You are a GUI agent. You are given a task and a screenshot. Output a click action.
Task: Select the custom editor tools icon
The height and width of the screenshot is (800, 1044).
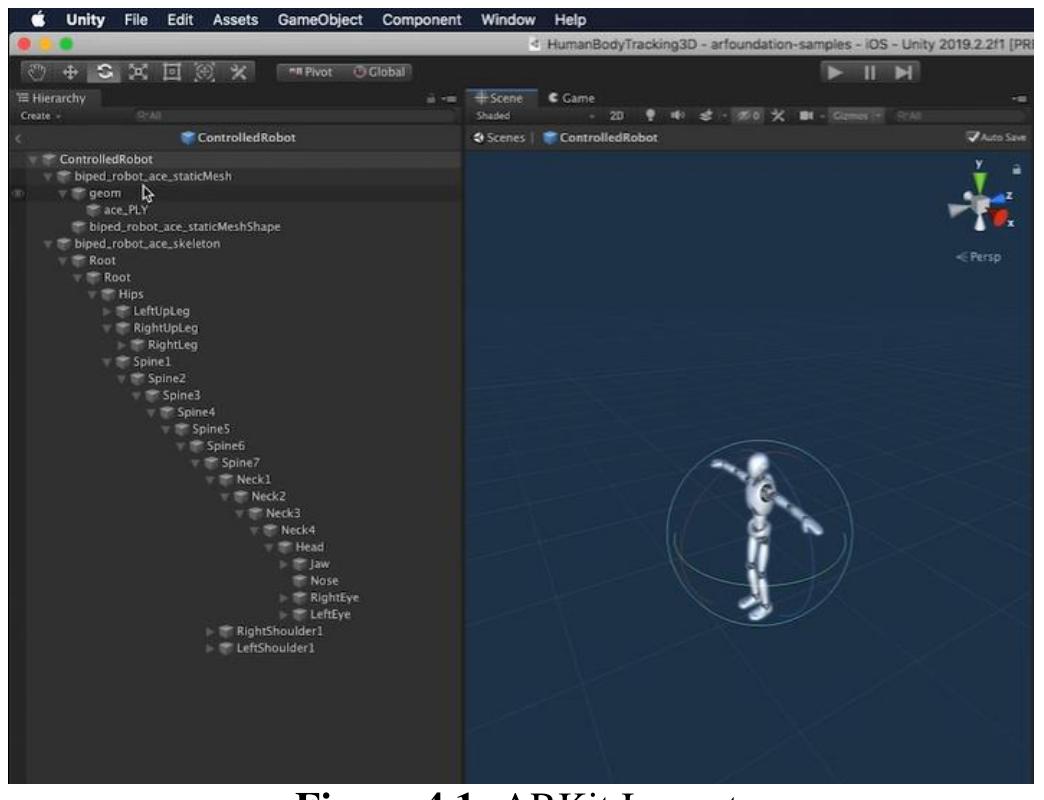tap(238, 72)
